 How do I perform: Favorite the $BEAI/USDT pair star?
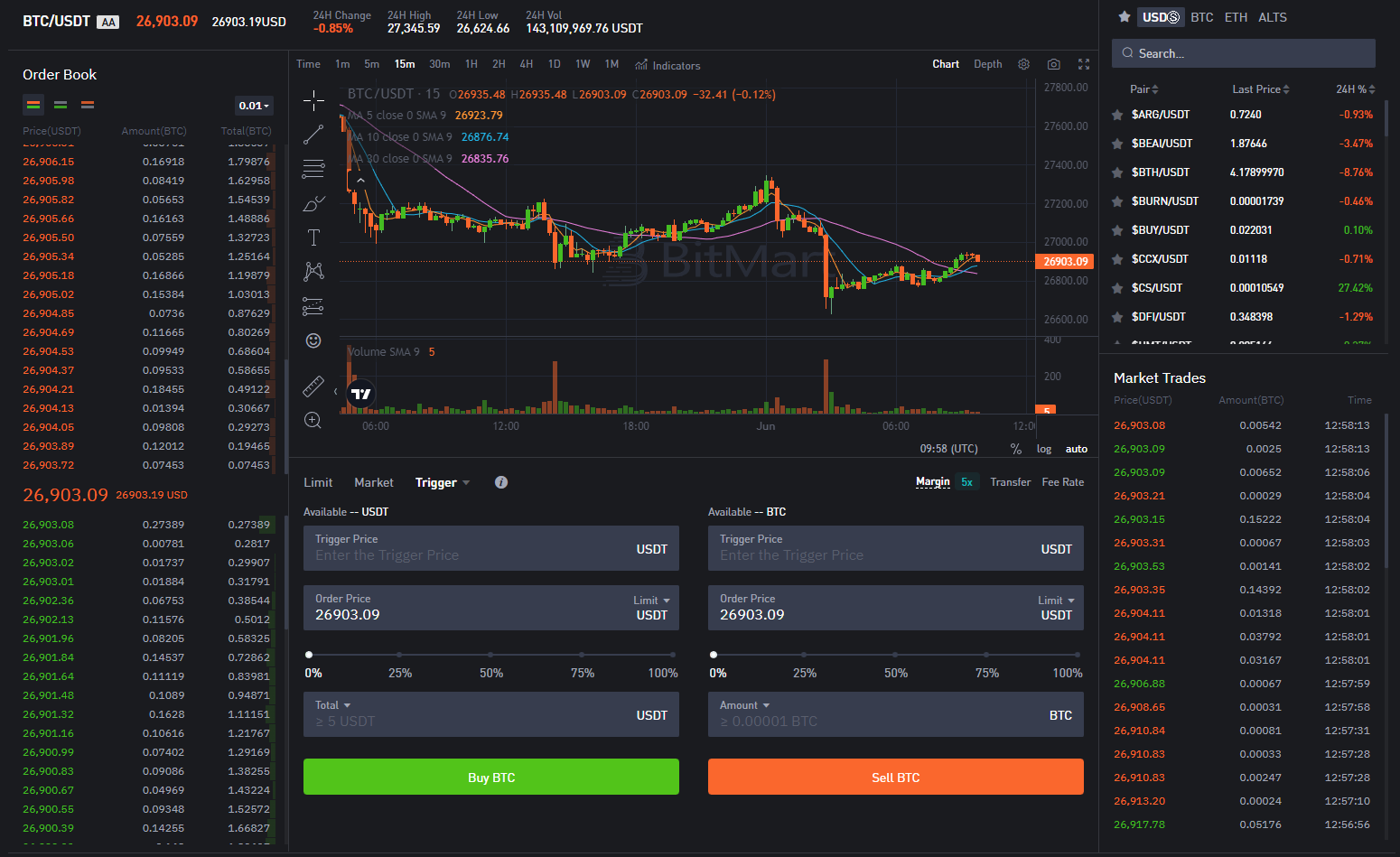(1117, 144)
